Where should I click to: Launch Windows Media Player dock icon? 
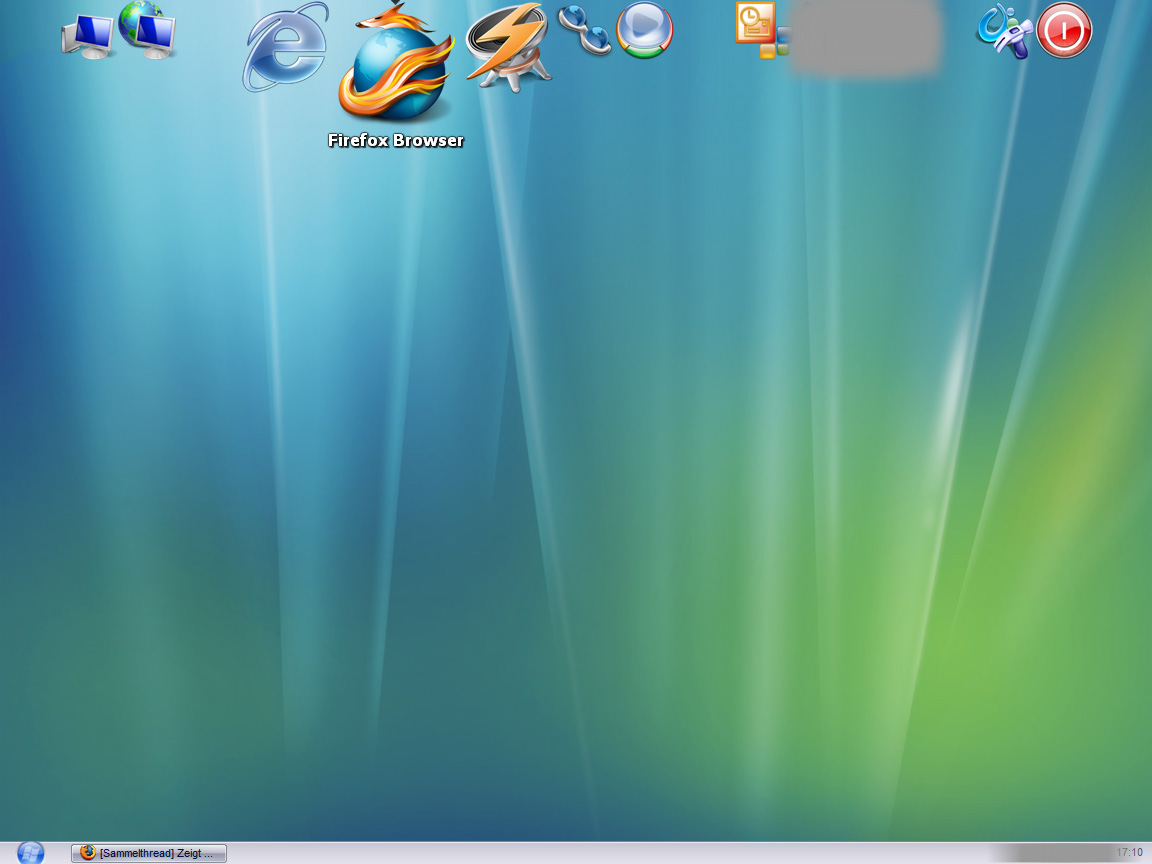point(644,30)
